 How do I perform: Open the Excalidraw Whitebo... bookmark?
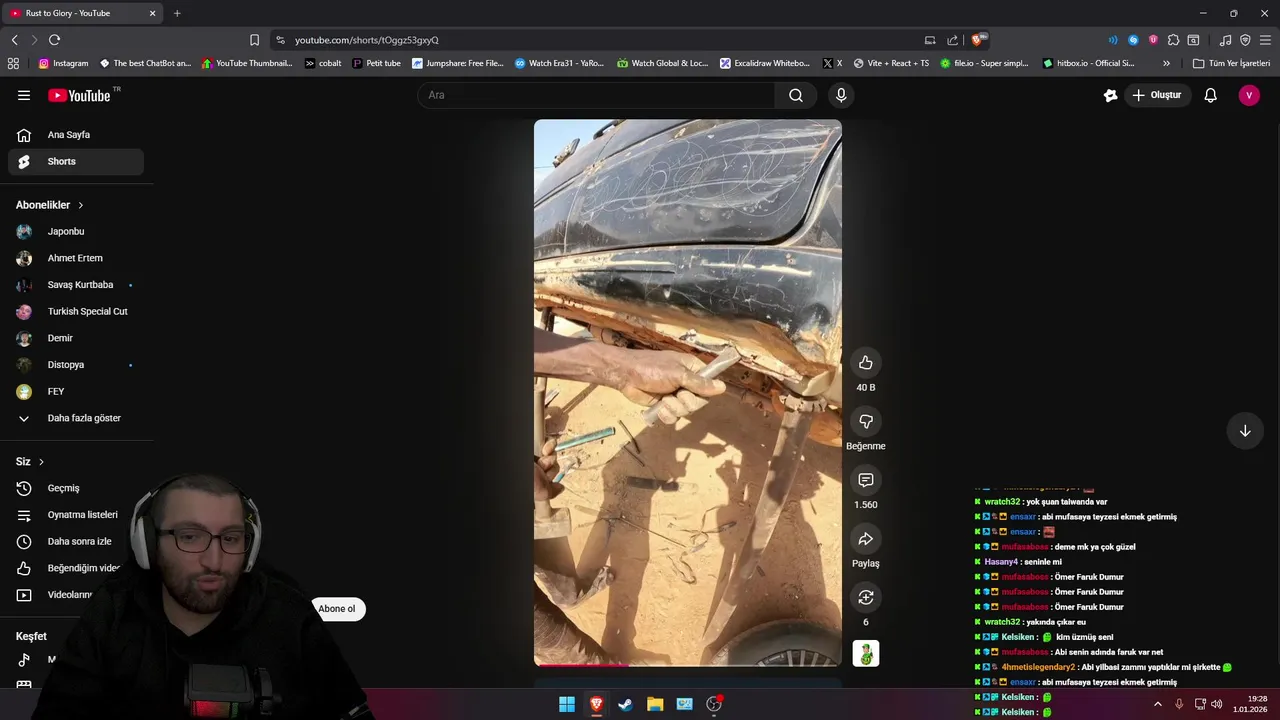click(764, 63)
